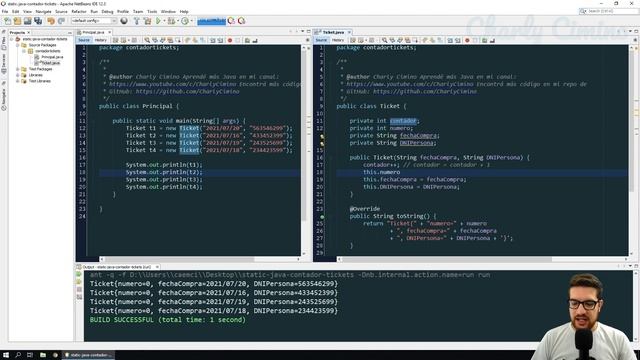
Task: Click the taskbar Search magnifier icon
Action: [18, 355]
